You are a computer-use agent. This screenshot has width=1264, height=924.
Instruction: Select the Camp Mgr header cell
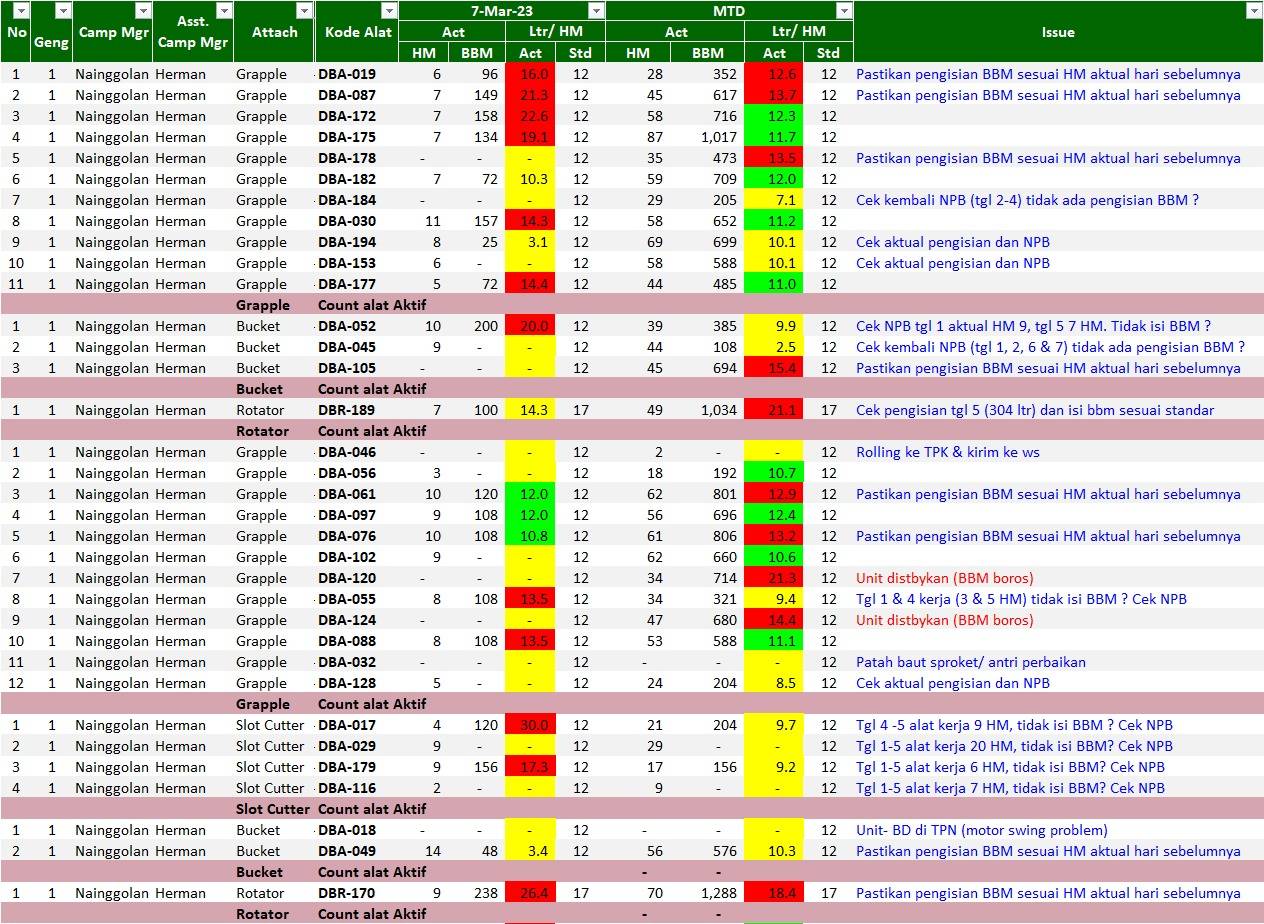point(112,32)
